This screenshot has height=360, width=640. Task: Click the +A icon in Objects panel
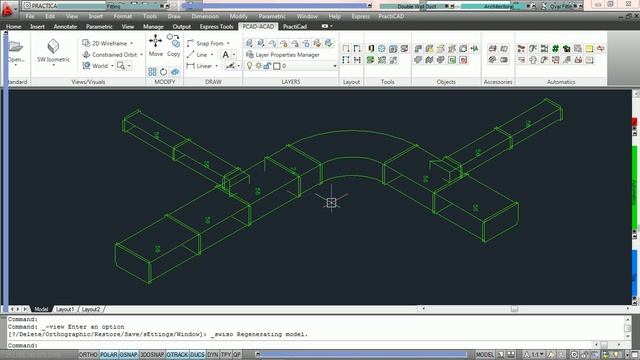tap(474, 49)
